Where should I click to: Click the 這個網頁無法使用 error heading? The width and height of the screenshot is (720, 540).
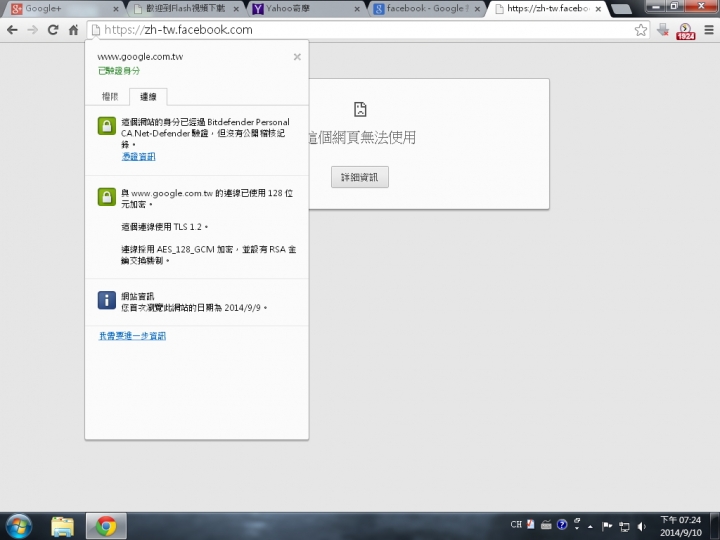[x=363, y=137]
